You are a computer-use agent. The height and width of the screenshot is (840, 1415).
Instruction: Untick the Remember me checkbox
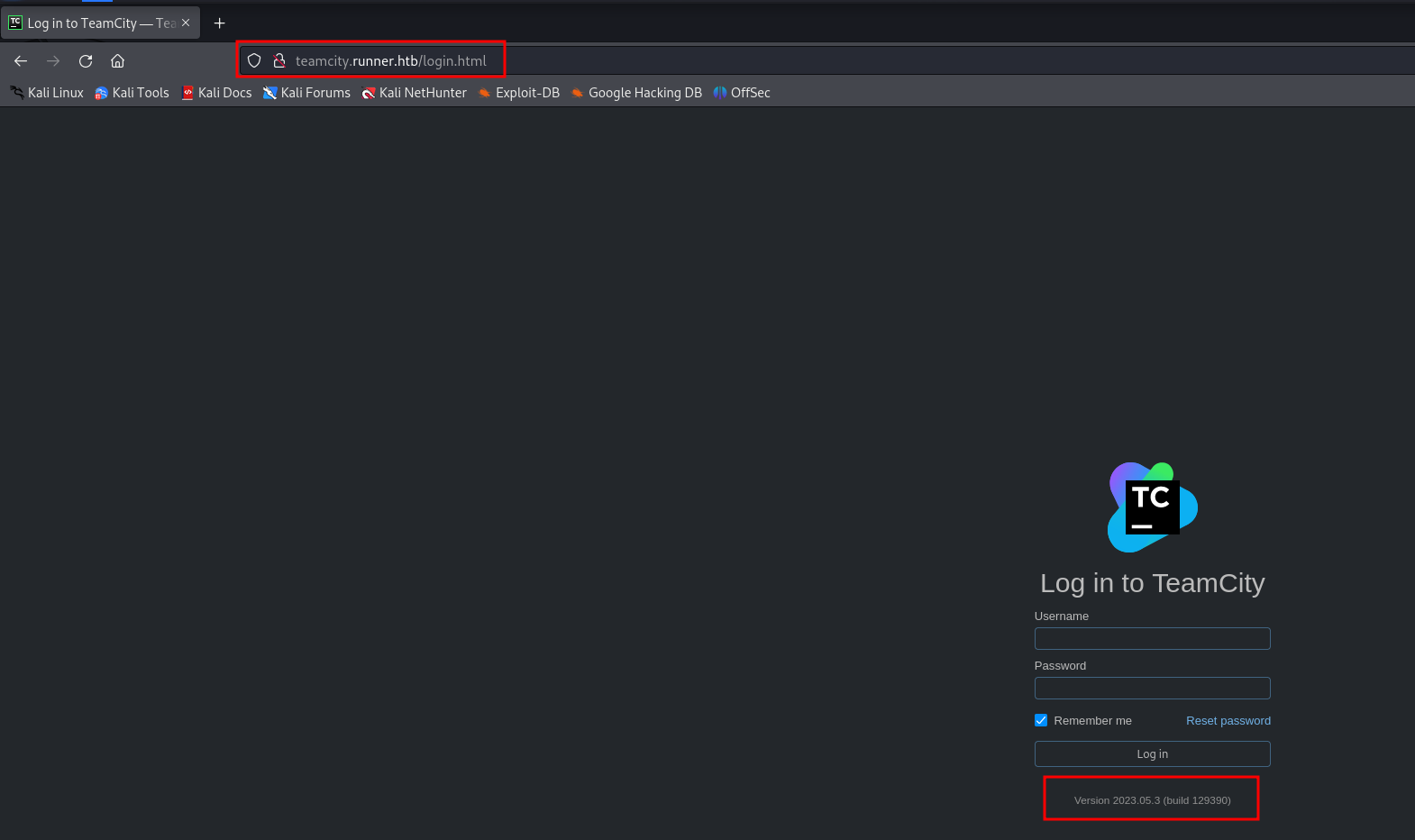pyautogui.click(x=1041, y=720)
